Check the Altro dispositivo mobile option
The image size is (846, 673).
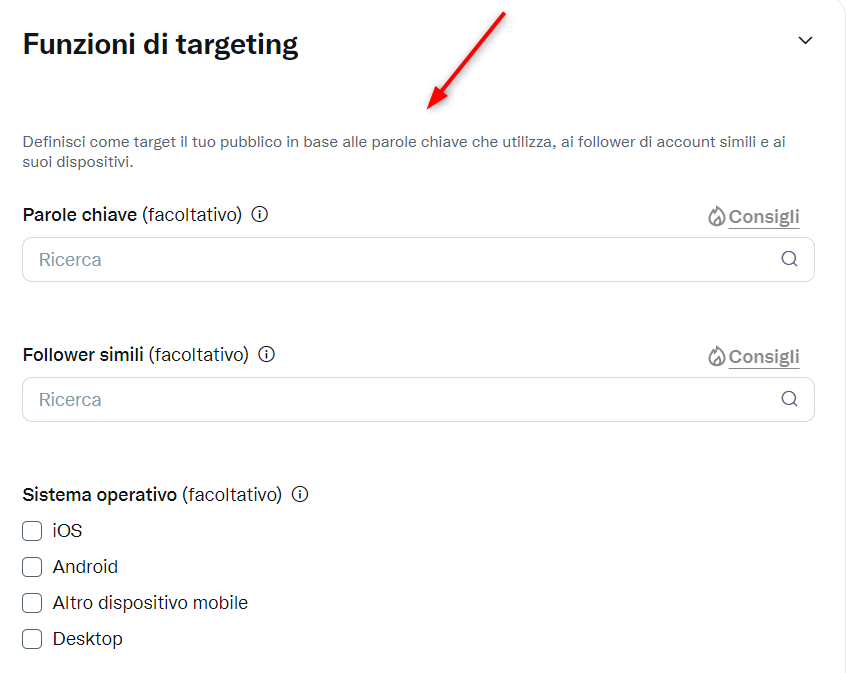[32, 603]
